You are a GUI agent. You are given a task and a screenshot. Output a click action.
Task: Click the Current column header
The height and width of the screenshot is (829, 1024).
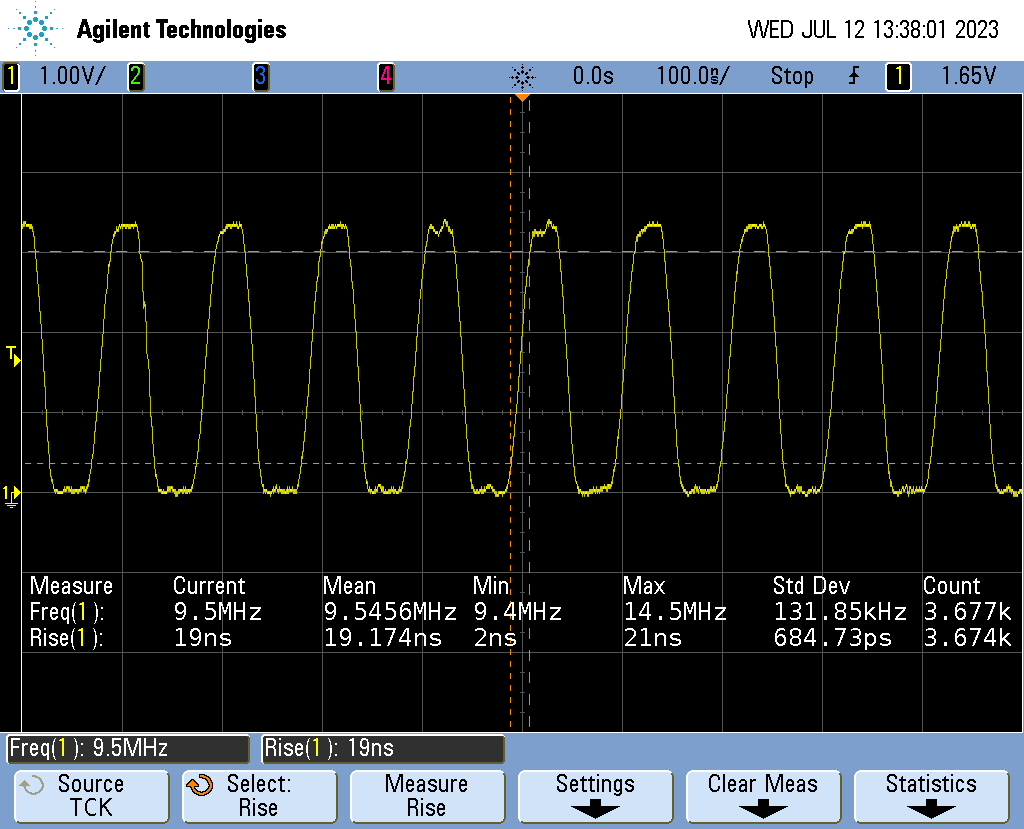[x=209, y=585]
